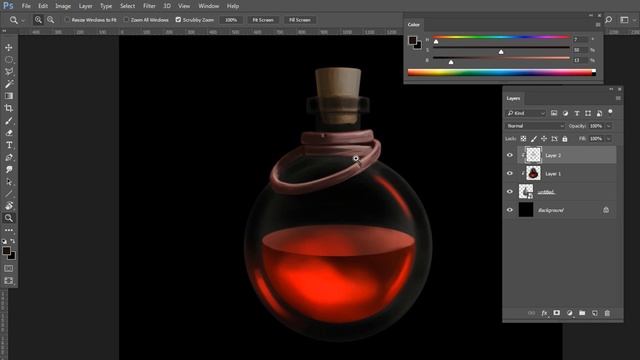The height and width of the screenshot is (360, 640).
Task: Toggle lock image pixels brush icon
Action: 533,139
